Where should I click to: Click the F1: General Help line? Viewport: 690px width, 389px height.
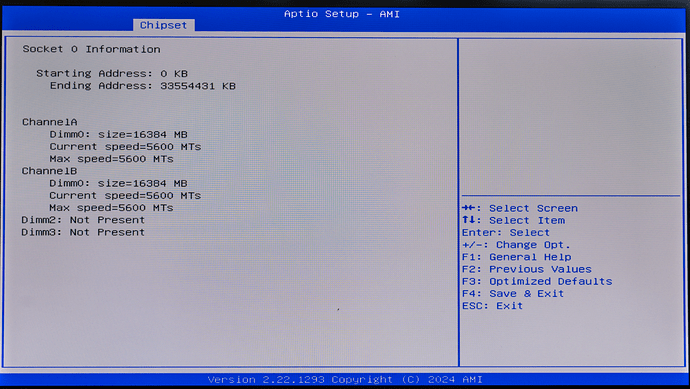517,257
